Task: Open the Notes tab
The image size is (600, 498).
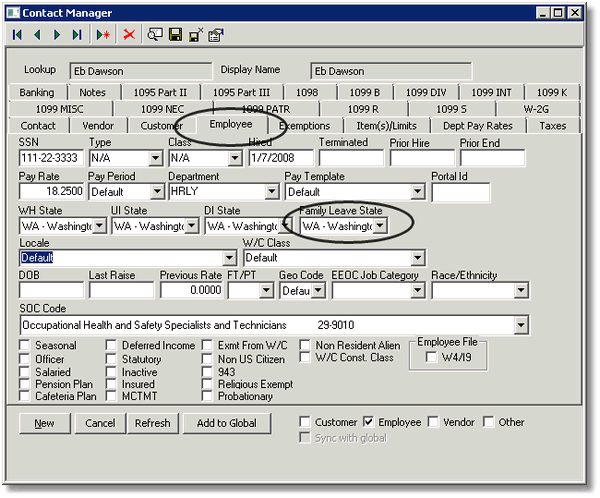Action: tap(93, 93)
